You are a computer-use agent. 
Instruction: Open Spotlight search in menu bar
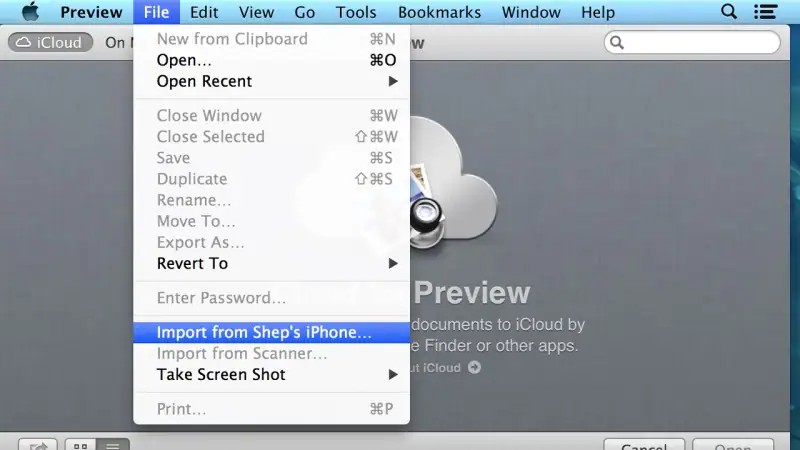[729, 11]
